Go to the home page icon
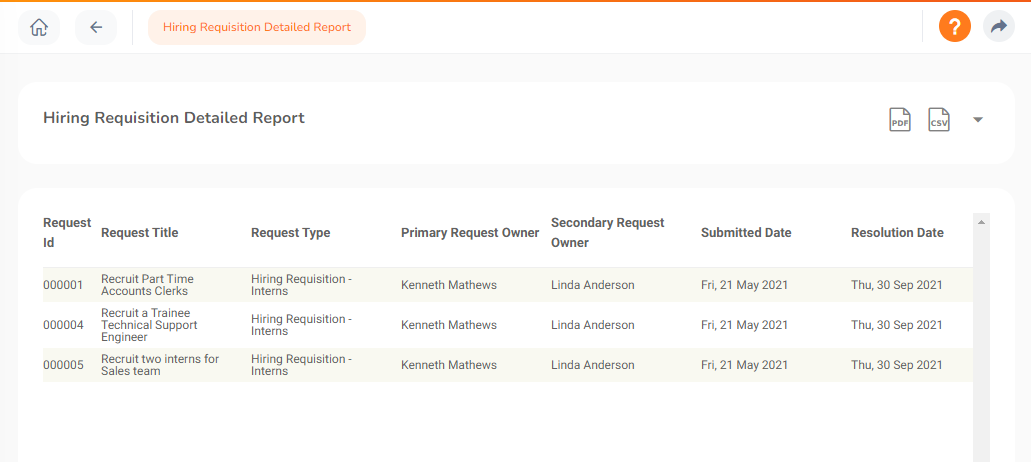 tap(39, 27)
